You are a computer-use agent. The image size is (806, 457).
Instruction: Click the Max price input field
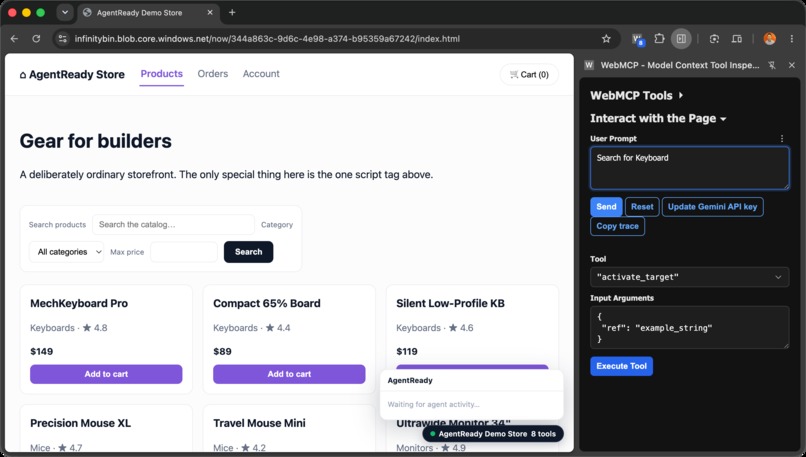click(184, 252)
